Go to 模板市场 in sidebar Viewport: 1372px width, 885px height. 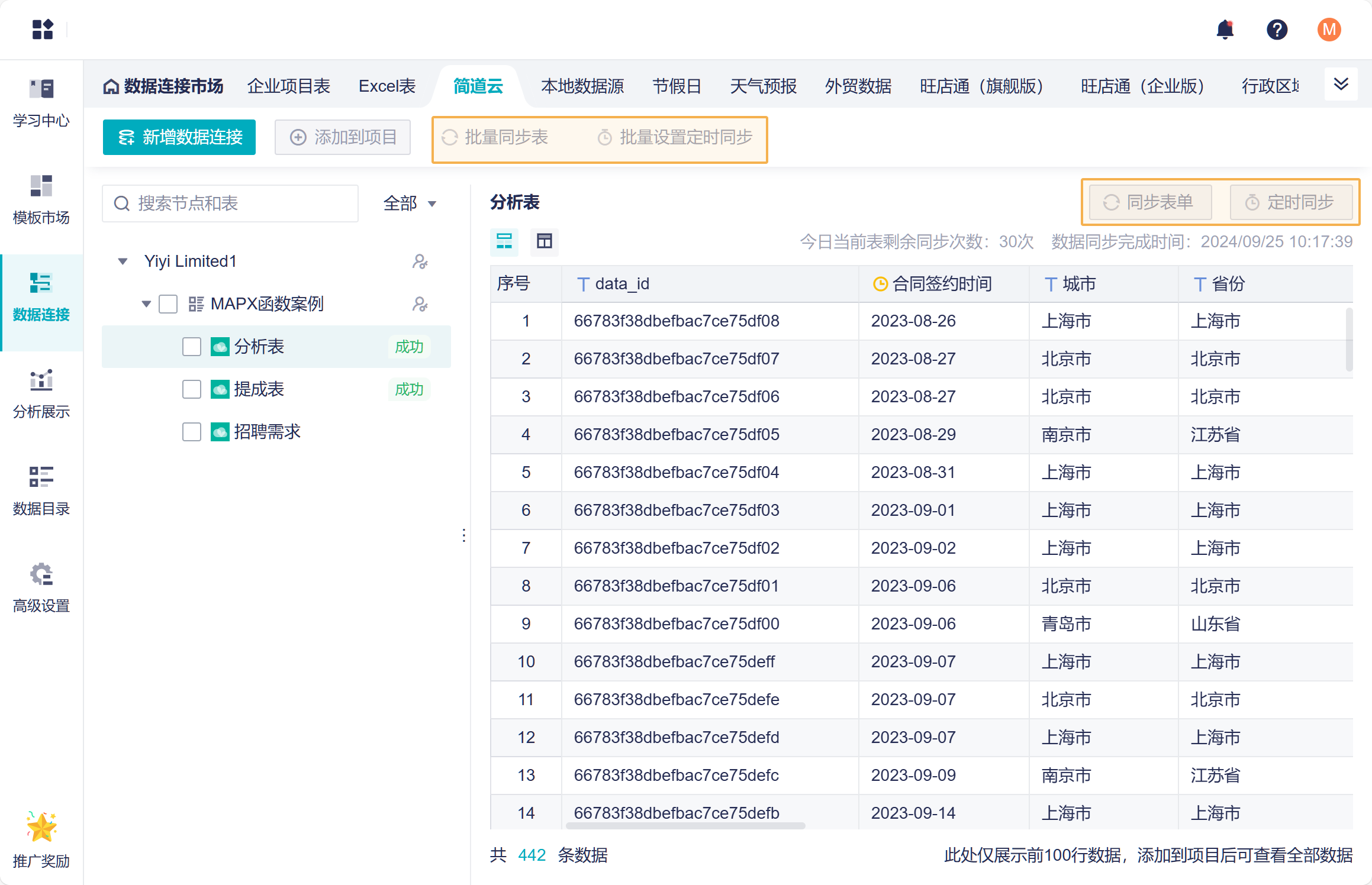[x=41, y=186]
